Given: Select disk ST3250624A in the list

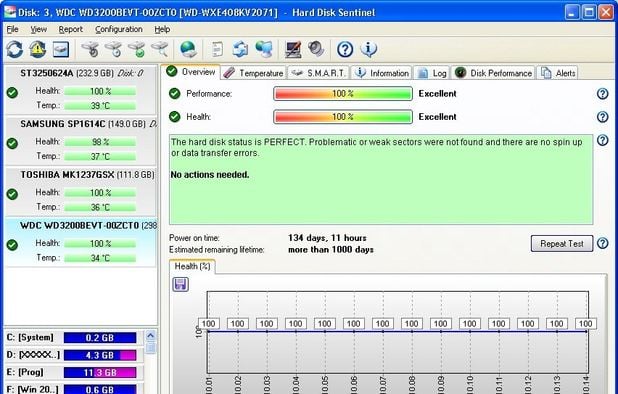Looking at the screenshot, I should [80, 90].
